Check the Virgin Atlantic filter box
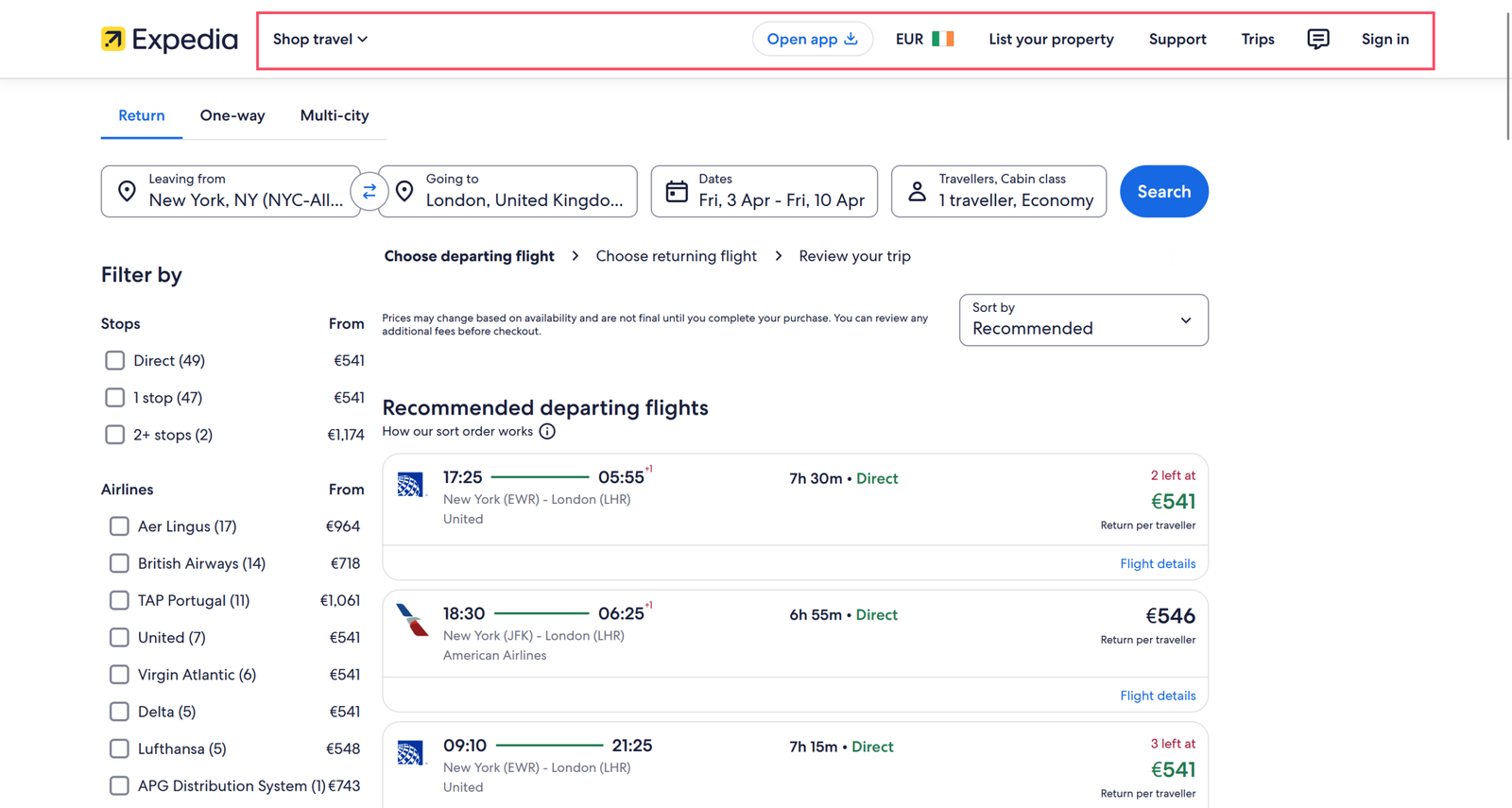The image size is (1512, 808). (119, 675)
